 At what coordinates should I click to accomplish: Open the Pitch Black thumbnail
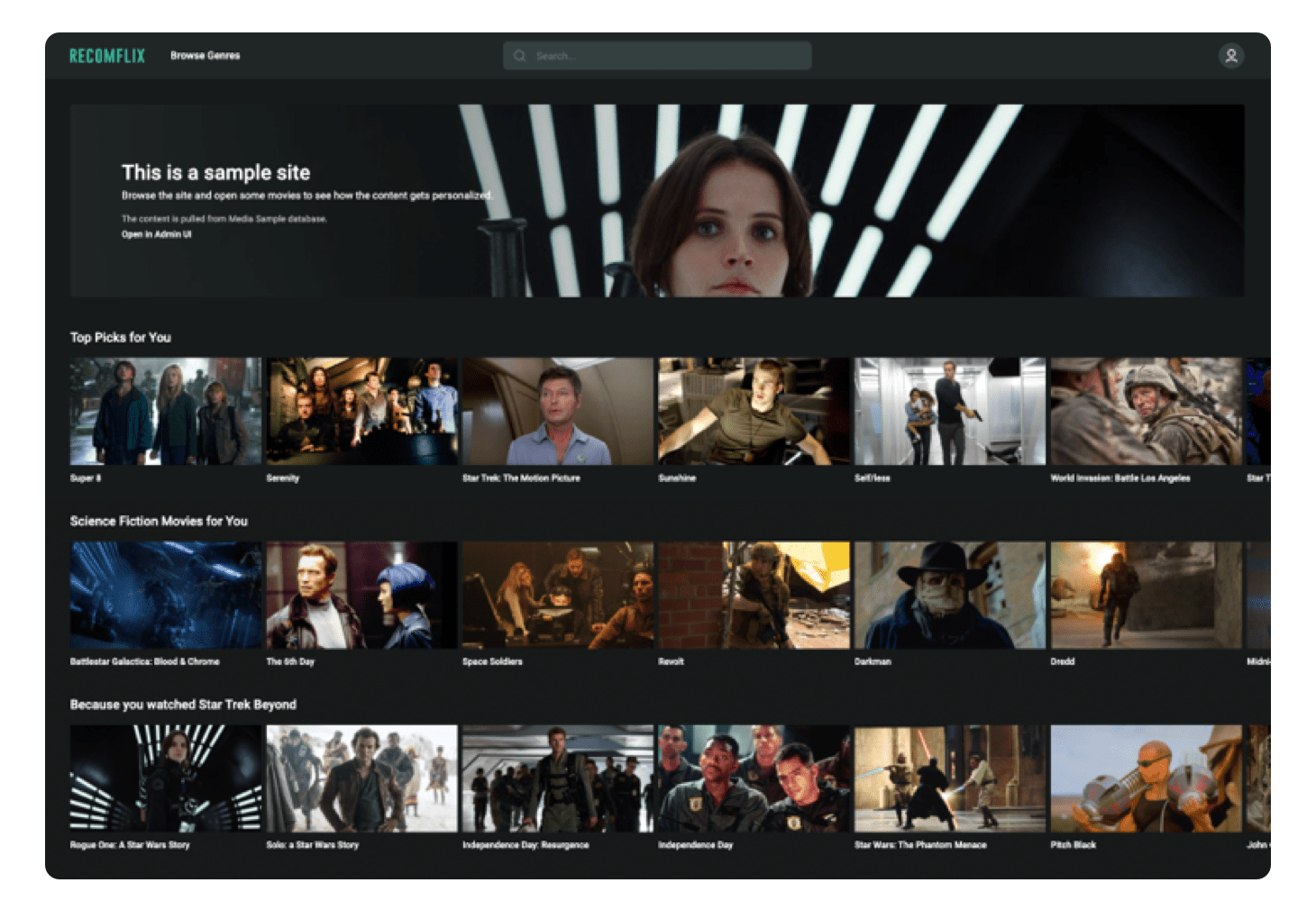click(x=1146, y=778)
